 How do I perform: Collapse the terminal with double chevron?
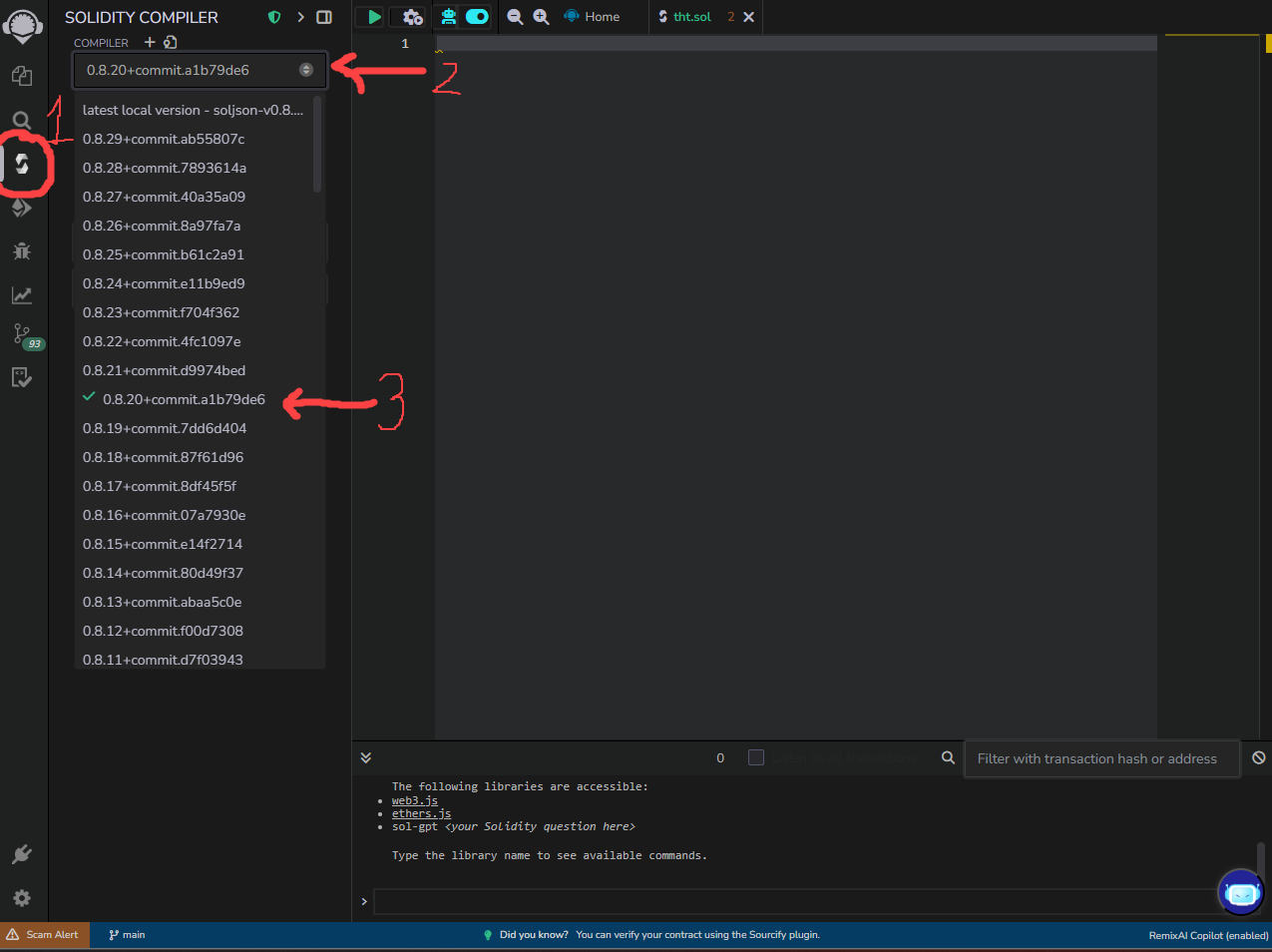pos(366,758)
